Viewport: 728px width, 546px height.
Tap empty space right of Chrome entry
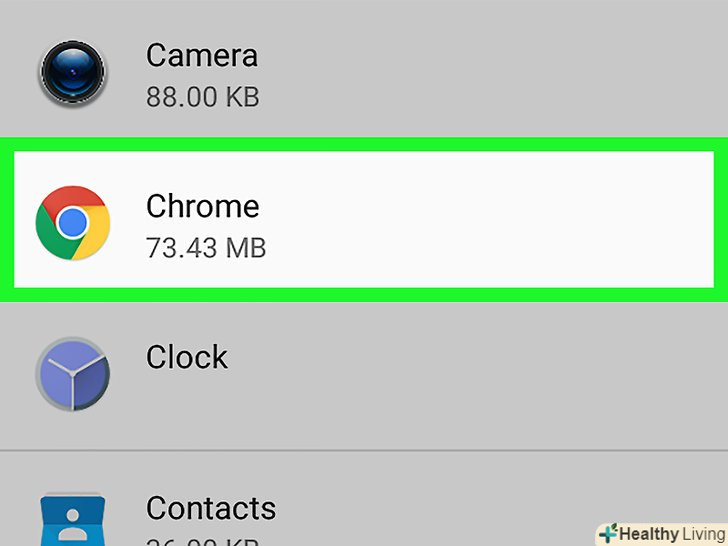(500, 222)
